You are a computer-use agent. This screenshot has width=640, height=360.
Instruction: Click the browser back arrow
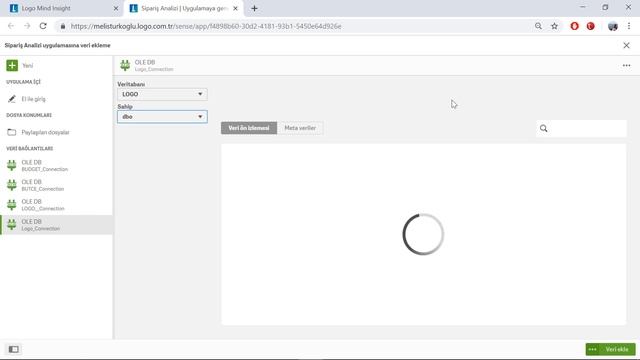[x=11, y=26]
